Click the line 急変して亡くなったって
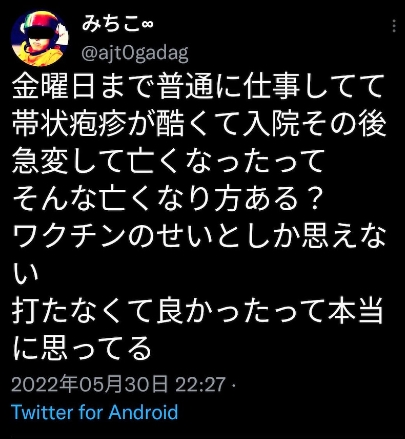 tap(169, 162)
